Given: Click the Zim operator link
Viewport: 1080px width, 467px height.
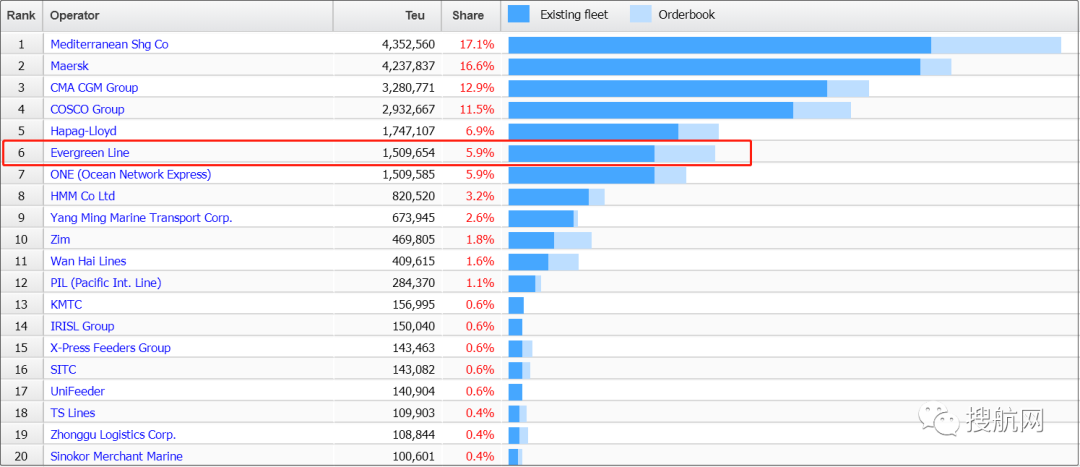Looking at the screenshot, I should (61, 240).
